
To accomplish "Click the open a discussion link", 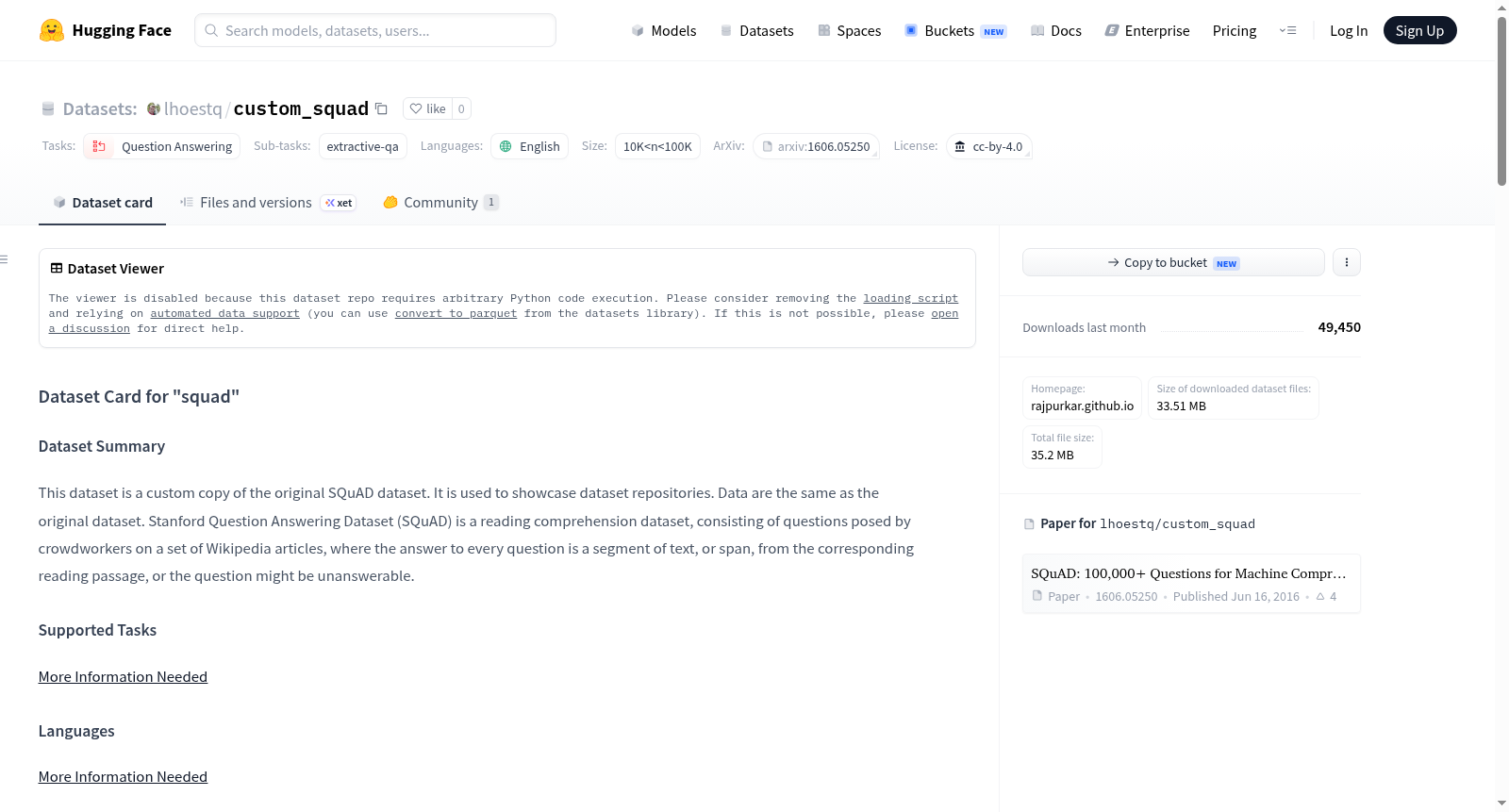I will 944,313.
